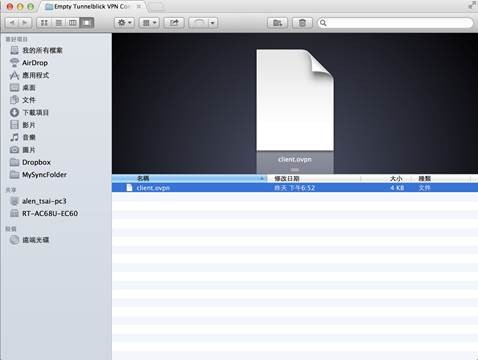Viewport: 478px width, 360px height.
Task: Select client.ovpn row in file list
Action: click(295, 188)
